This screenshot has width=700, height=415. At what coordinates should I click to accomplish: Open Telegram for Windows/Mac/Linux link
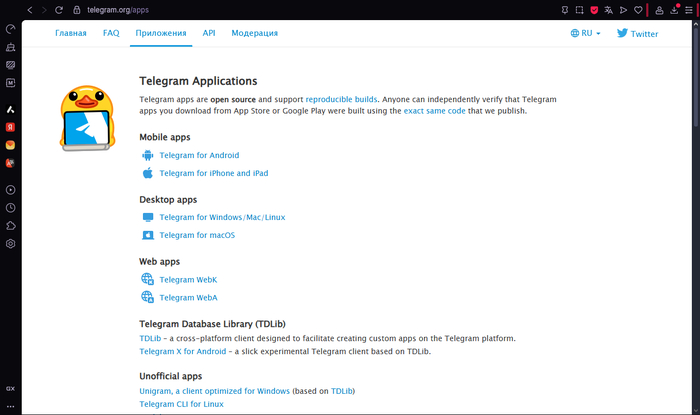pos(222,217)
